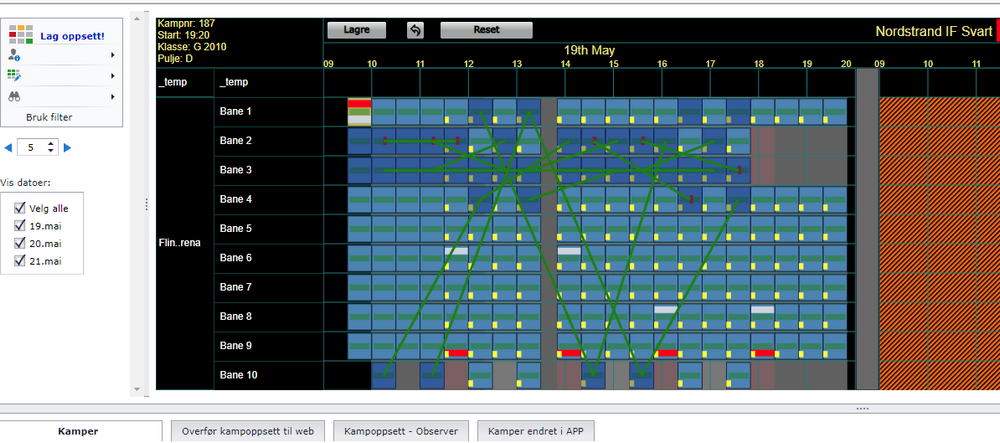Toggle the Velg alle checkbox
Viewport: 1000px width, 443px height.
coord(19,208)
